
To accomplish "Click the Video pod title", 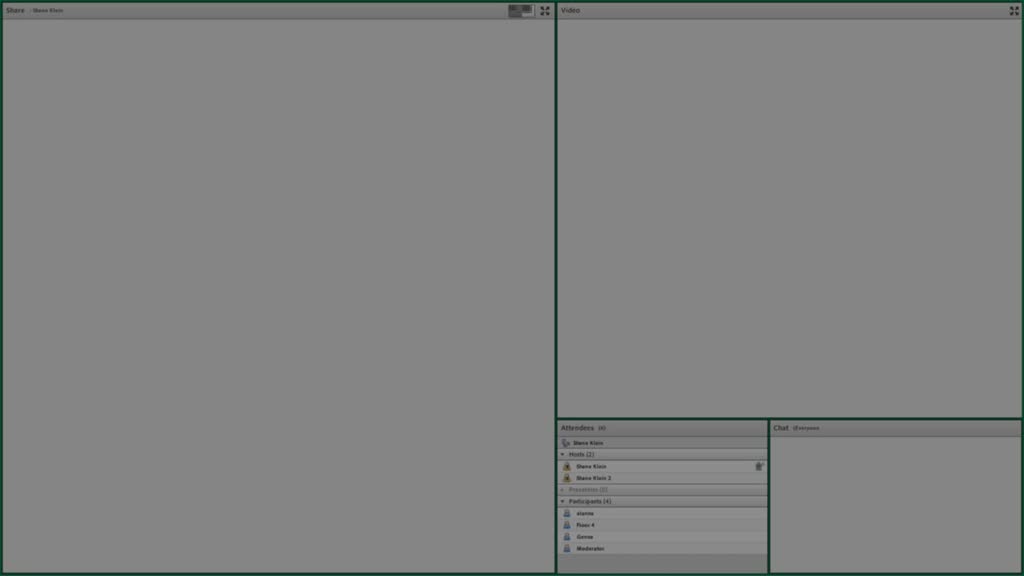I will [570, 10].
